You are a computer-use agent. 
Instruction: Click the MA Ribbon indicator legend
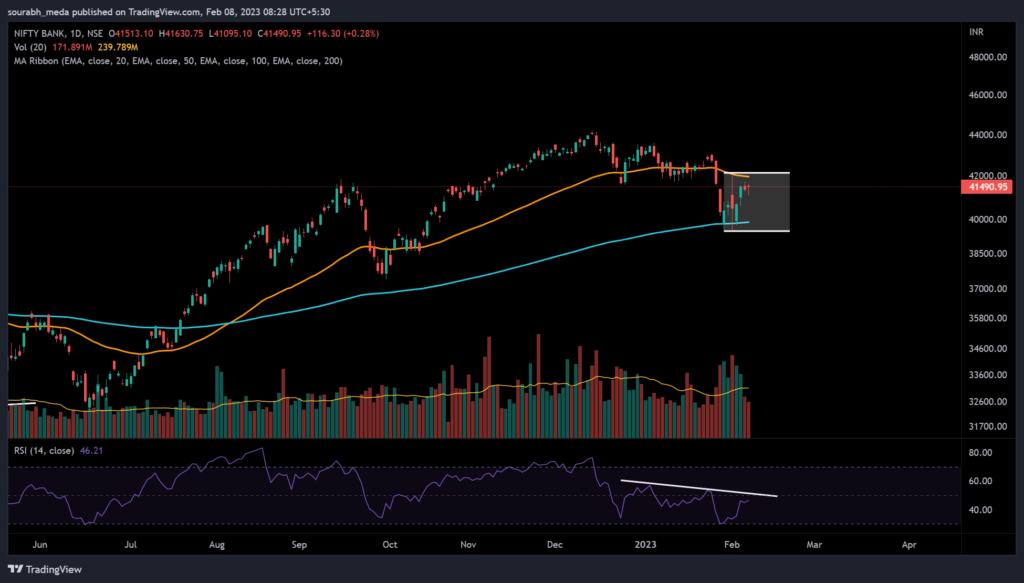(x=178, y=61)
